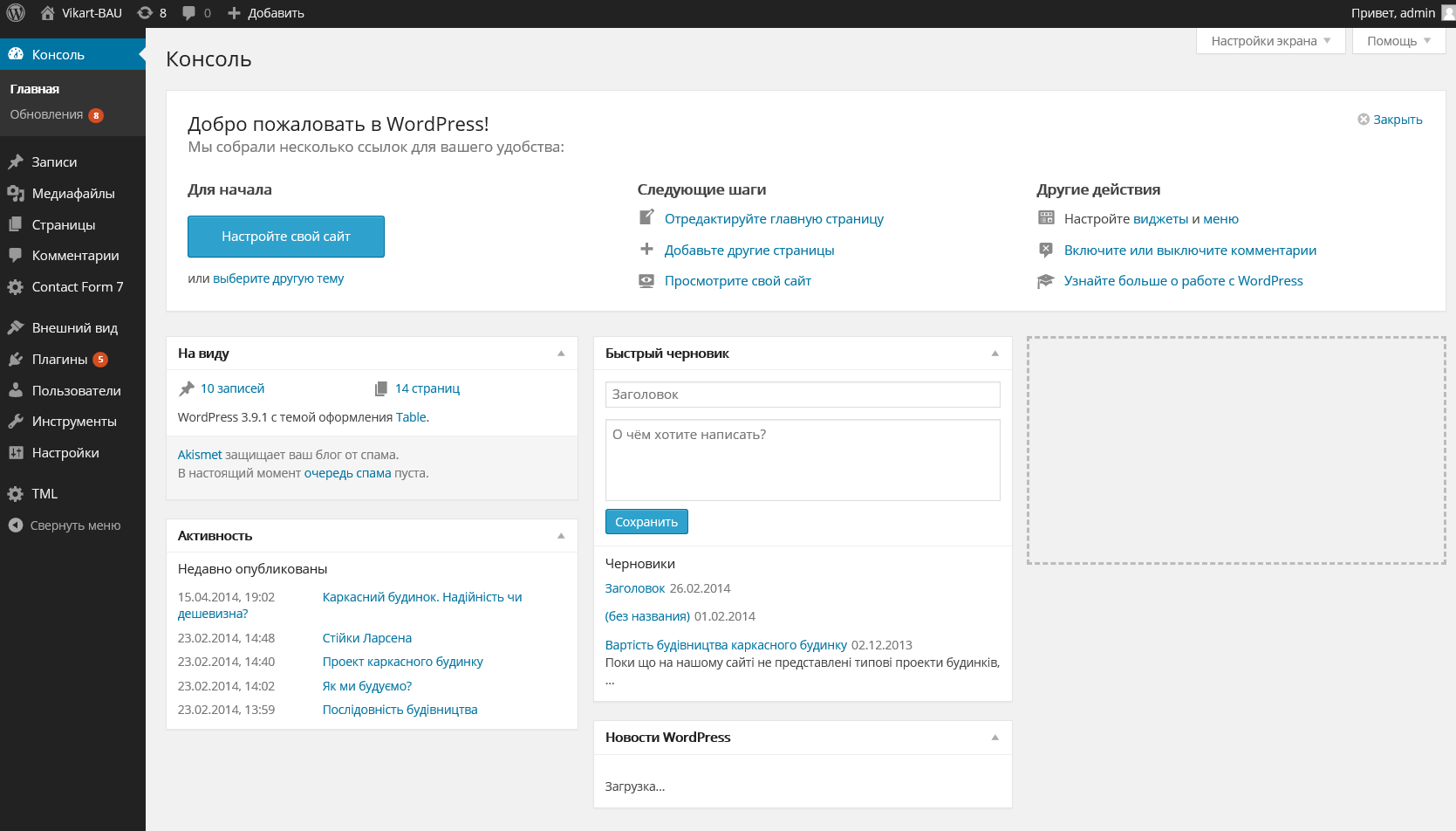Click the user avatar next to Привет, admin
The height and width of the screenshot is (831, 1456).
click(x=1448, y=13)
